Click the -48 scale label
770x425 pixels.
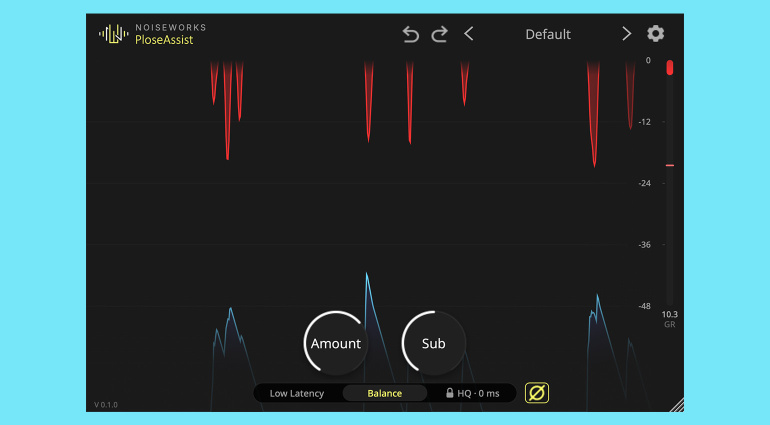[644, 306]
